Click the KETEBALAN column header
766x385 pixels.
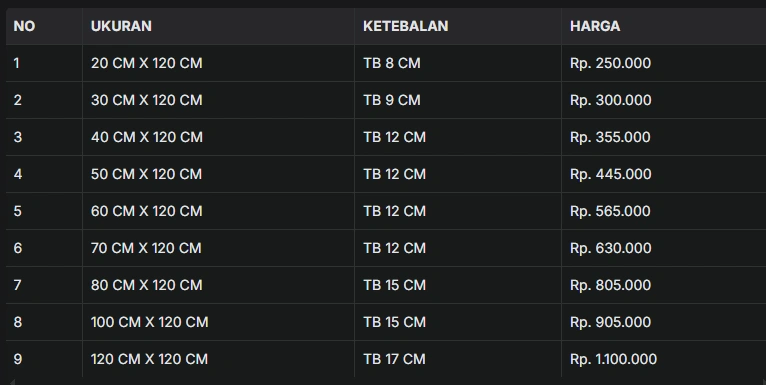point(458,26)
